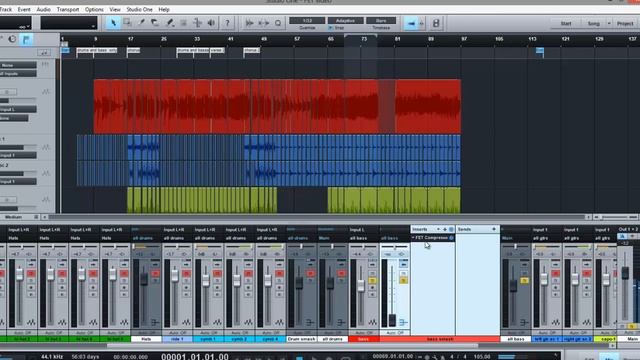
Task: Click the Start page button
Action: click(566, 24)
